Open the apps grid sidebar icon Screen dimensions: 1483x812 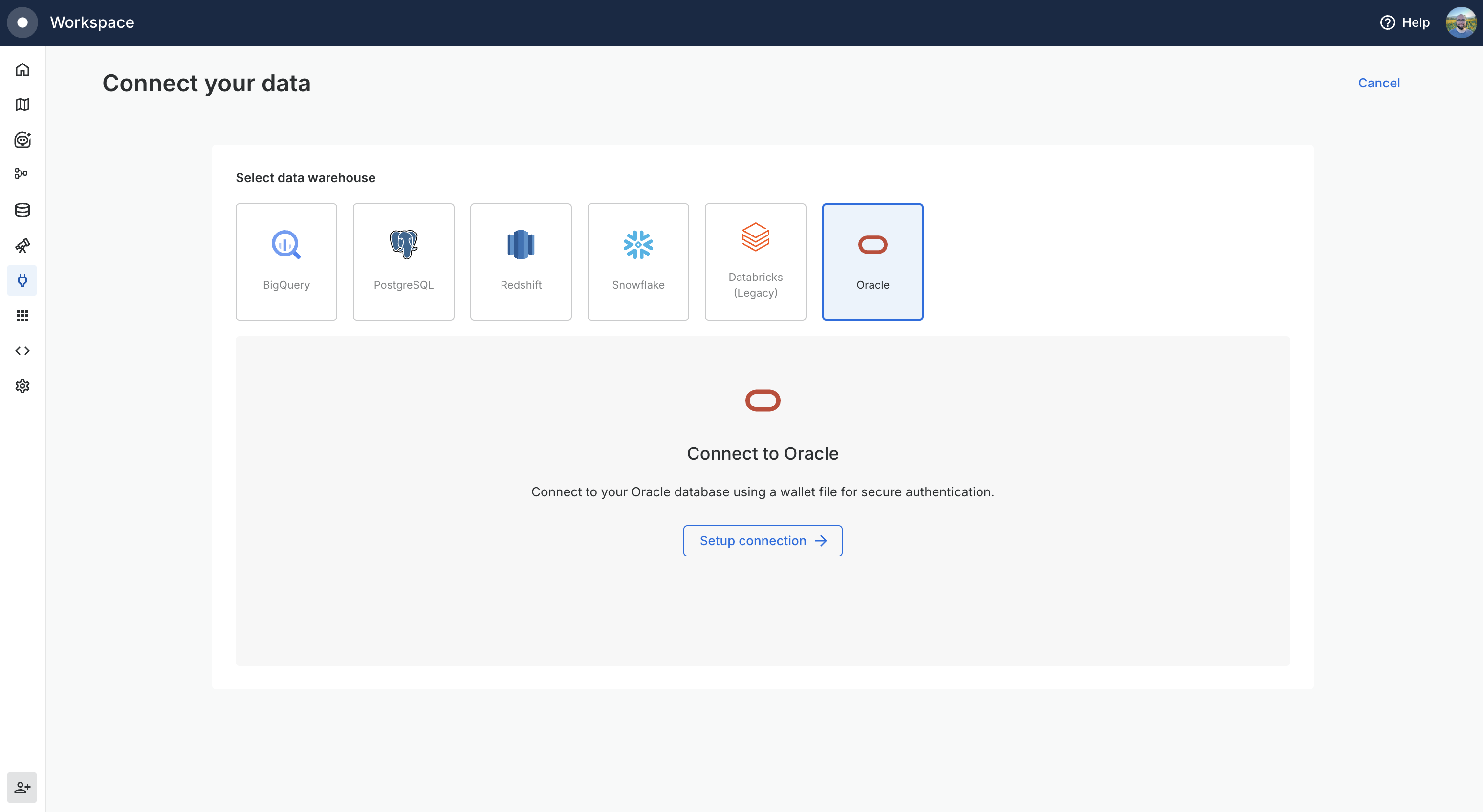click(22, 315)
